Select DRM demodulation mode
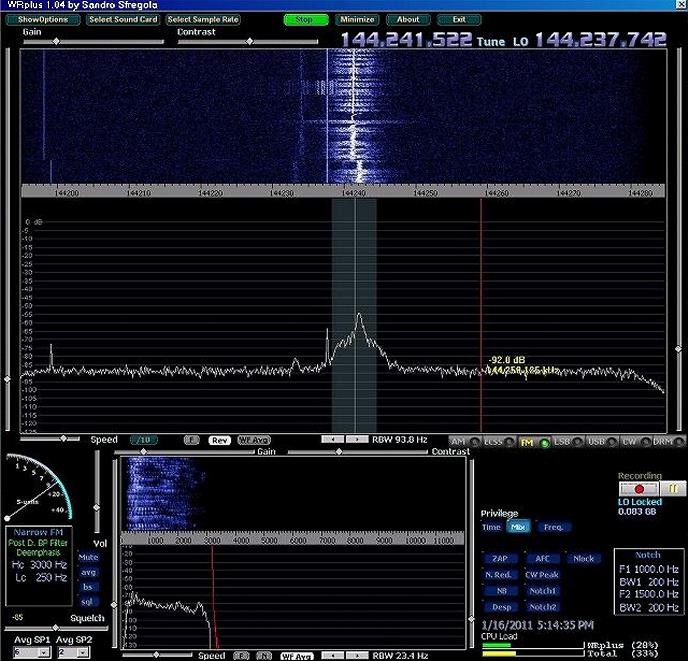Image resolution: width=688 pixels, height=661 pixels. (x=669, y=442)
